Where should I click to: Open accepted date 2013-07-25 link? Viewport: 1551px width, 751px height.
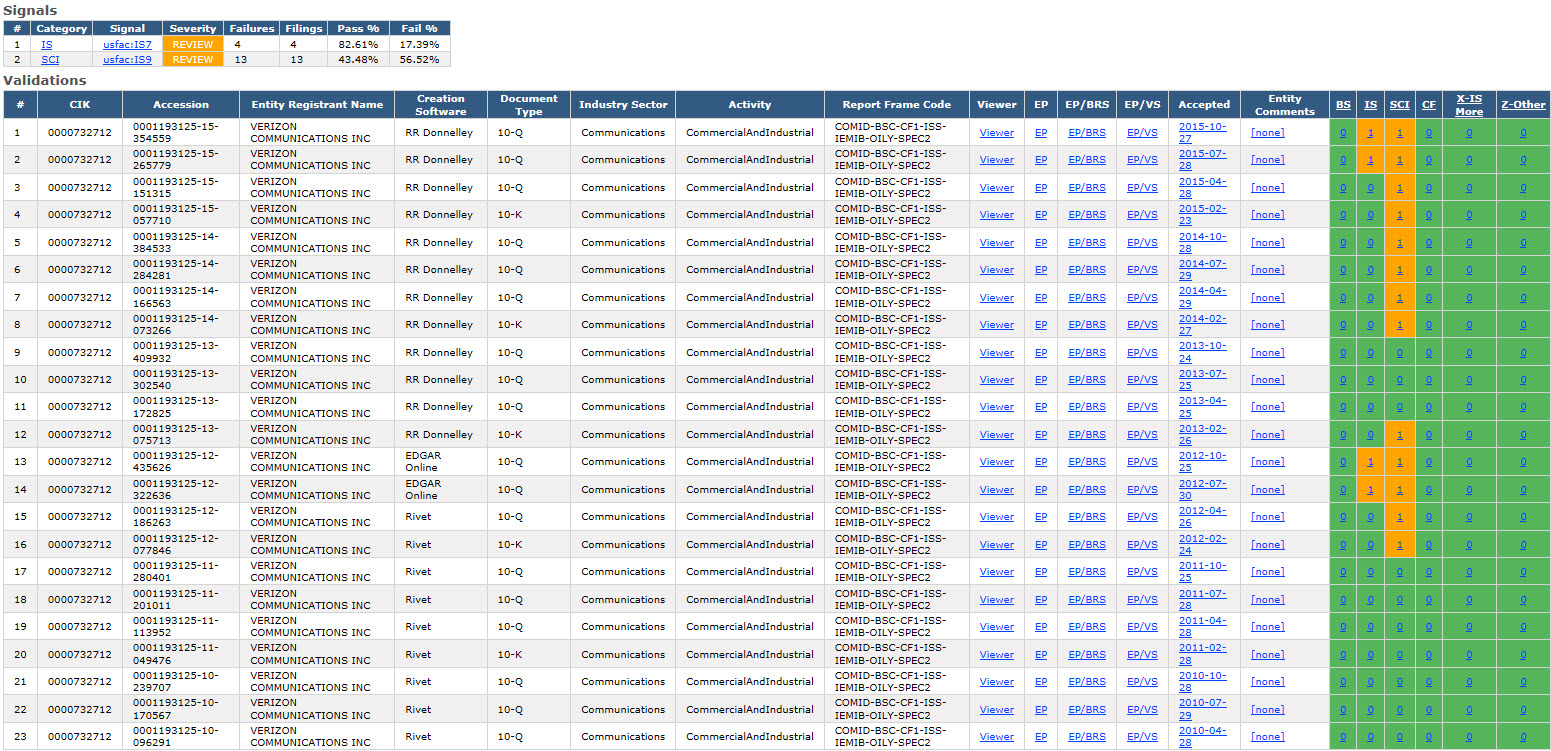(x=1202, y=380)
